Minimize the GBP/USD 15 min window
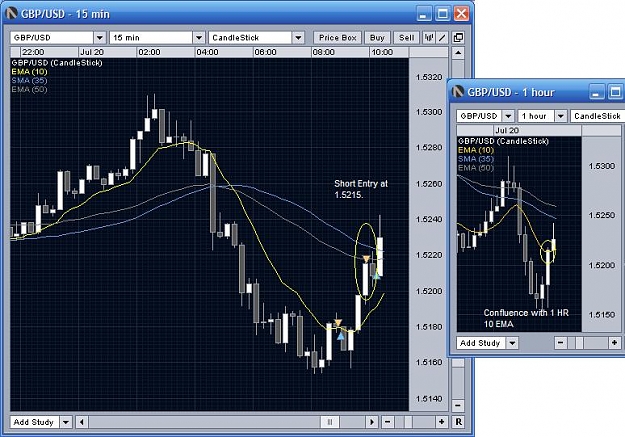Viewport: 625px width, 437px height. click(424, 14)
